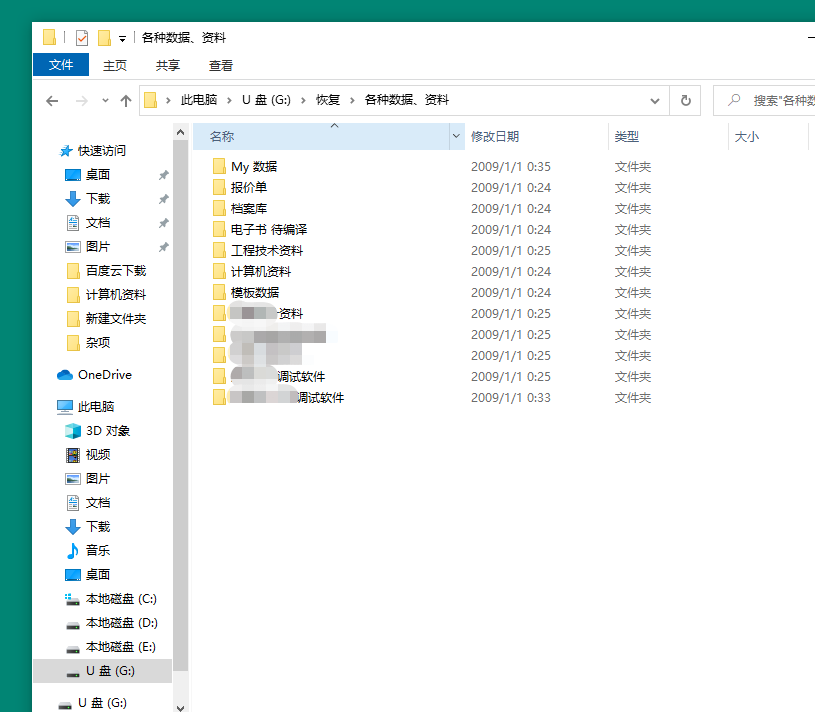Sort by 名称 column header
This screenshot has width=815, height=712.
[x=321, y=137]
